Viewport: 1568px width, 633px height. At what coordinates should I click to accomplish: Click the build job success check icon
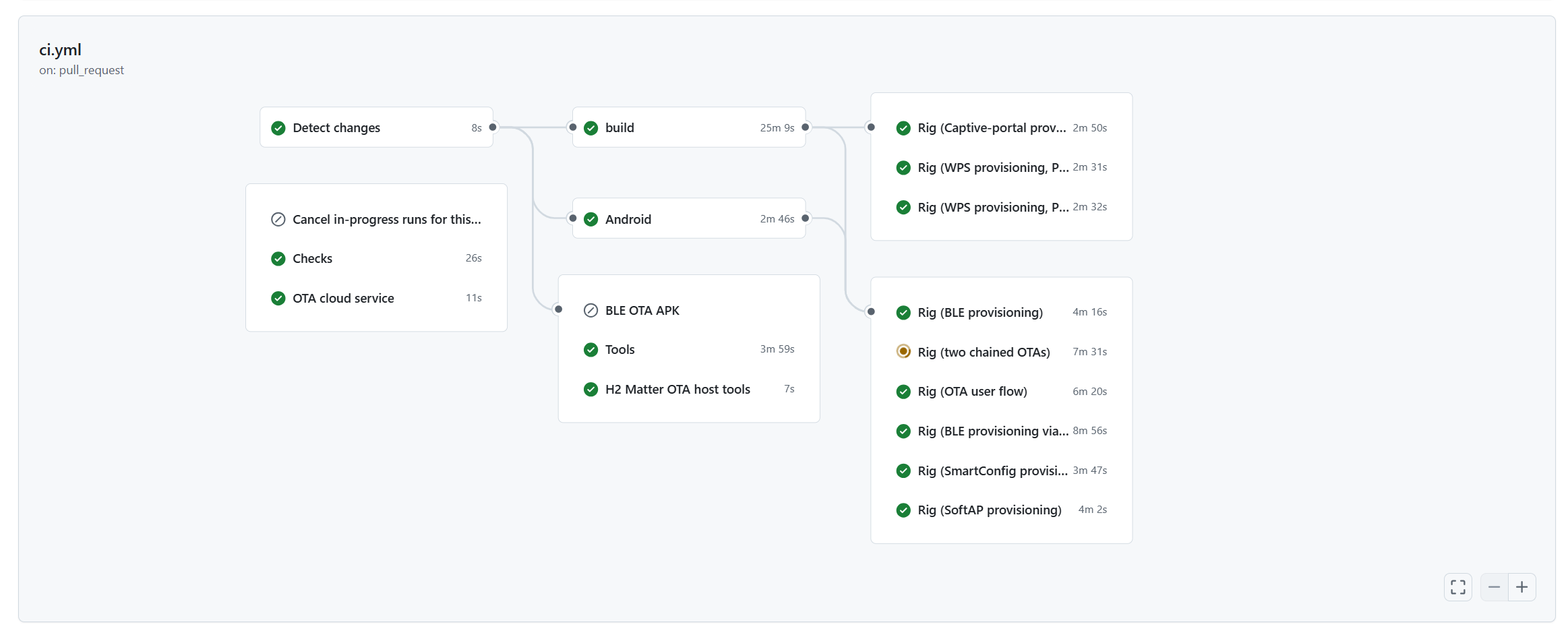click(591, 128)
